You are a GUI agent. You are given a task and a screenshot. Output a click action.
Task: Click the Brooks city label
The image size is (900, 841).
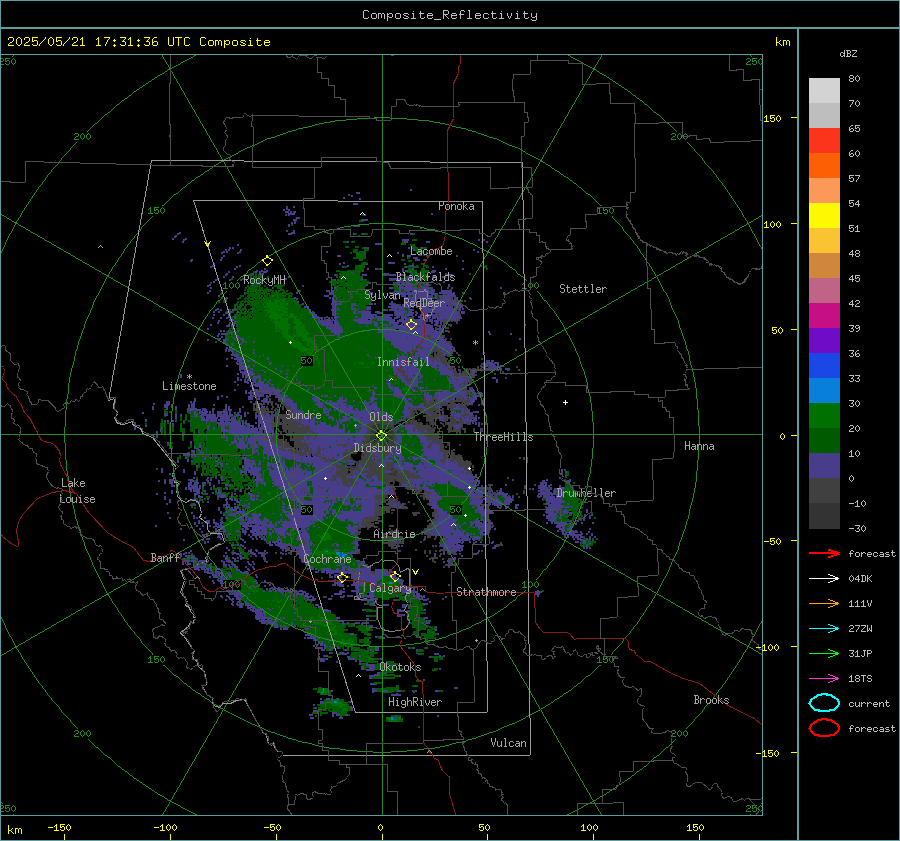point(711,700)
